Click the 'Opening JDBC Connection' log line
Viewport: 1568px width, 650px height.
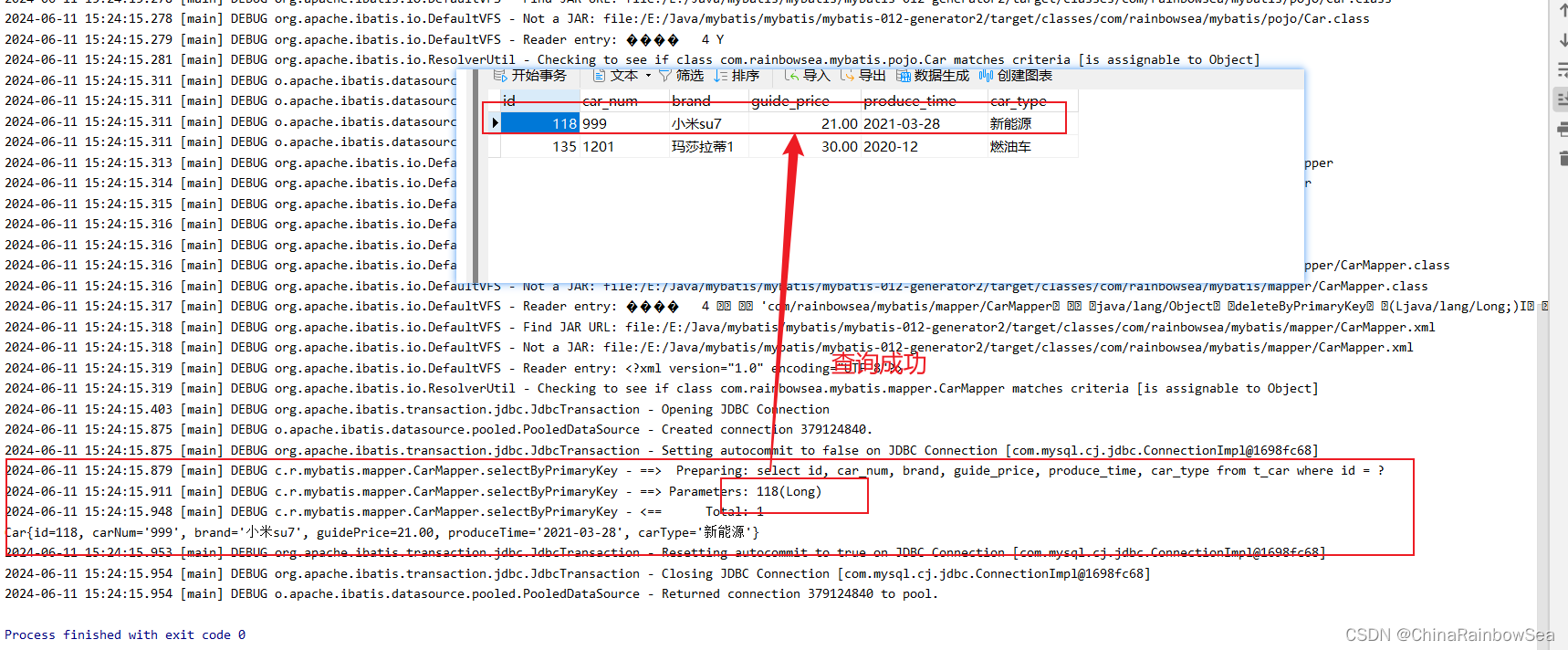[417, 409]
